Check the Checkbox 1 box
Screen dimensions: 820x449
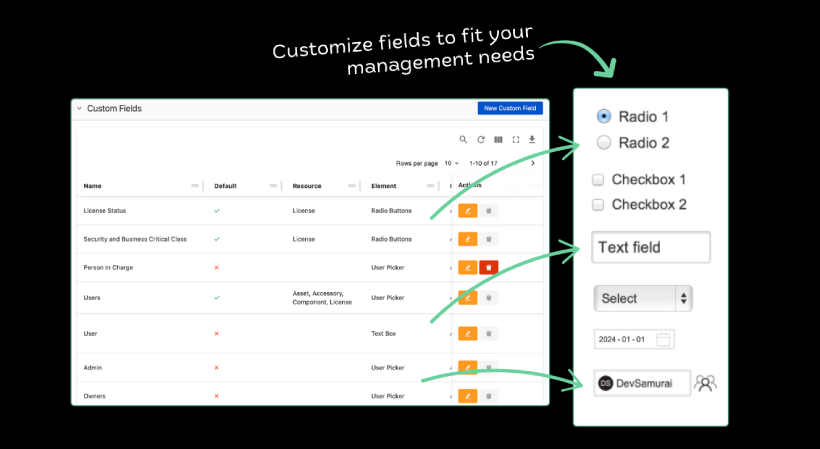pyautogui.click(x=598, y=180)
